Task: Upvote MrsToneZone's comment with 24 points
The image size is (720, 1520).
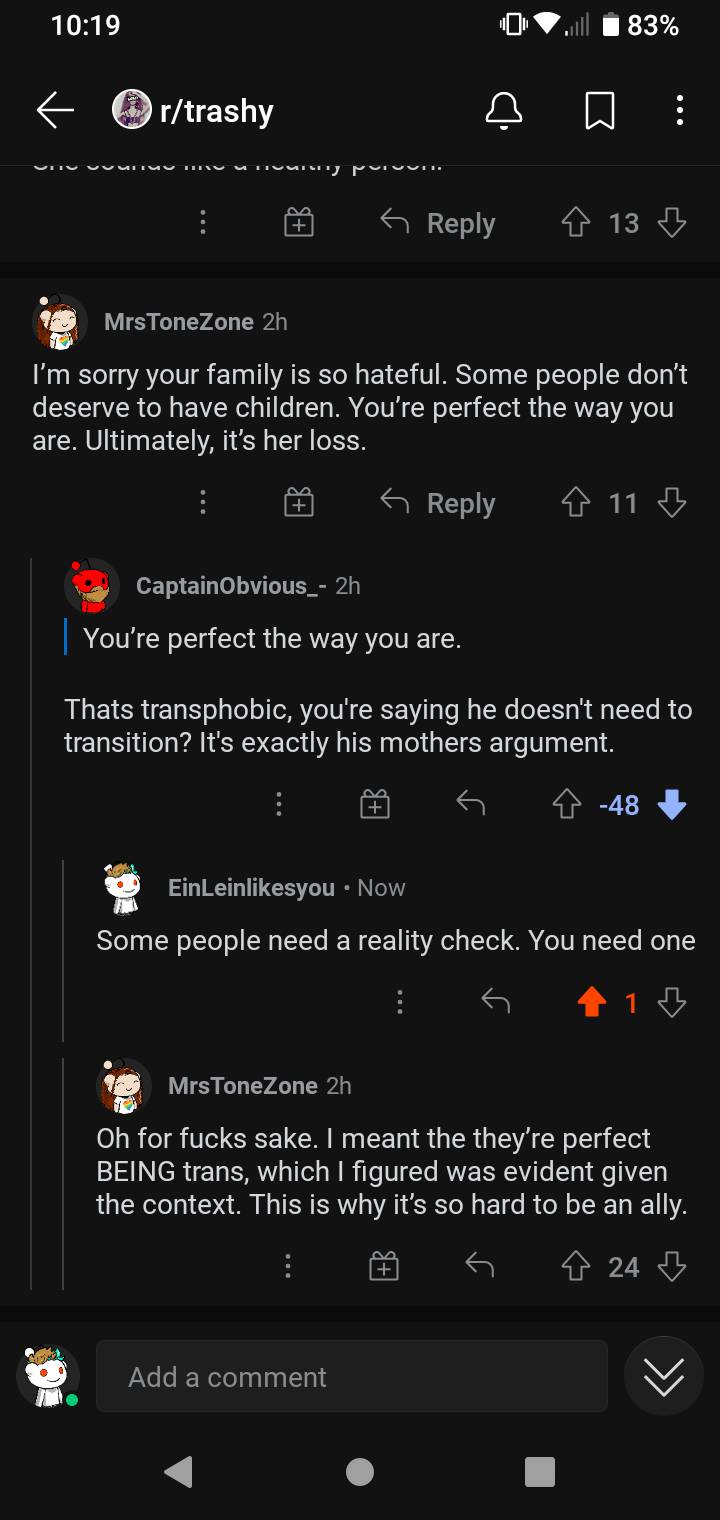Action: (x=574, y=1267)
